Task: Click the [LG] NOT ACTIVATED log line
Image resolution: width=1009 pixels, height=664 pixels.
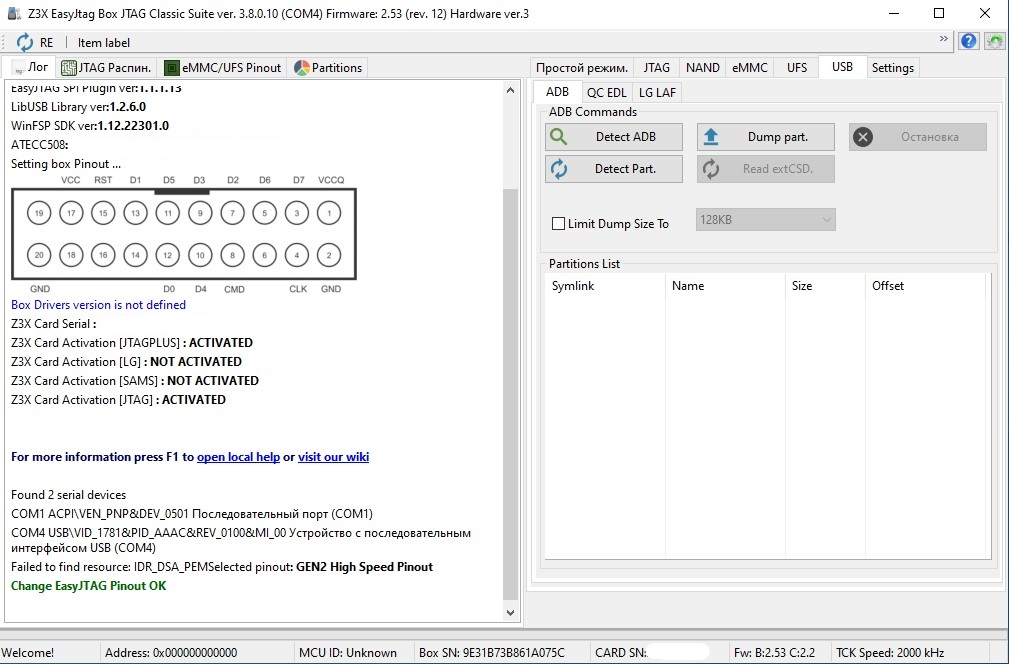Action: 127,362
